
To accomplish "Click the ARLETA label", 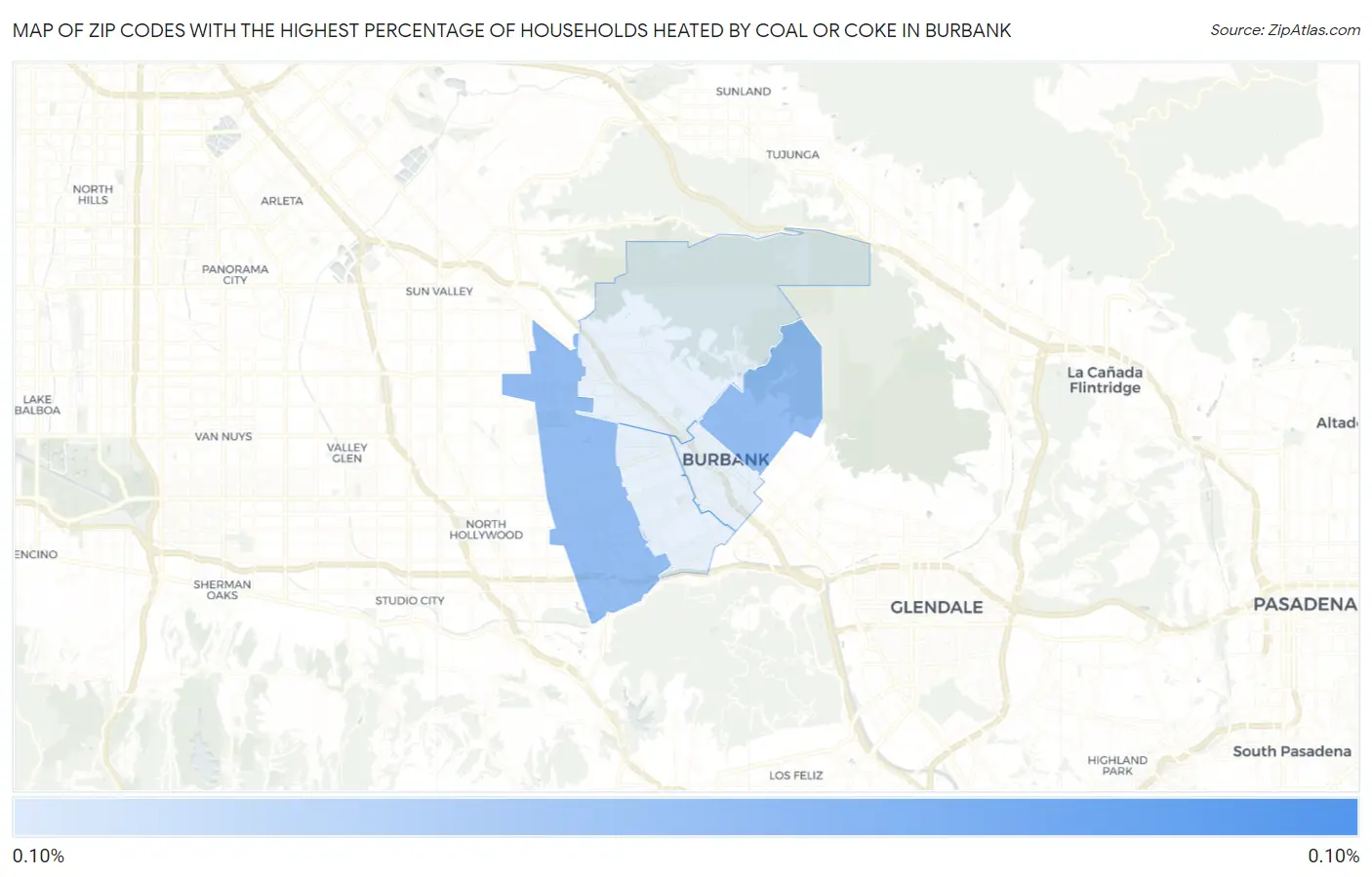I will [x=282, y=200].
